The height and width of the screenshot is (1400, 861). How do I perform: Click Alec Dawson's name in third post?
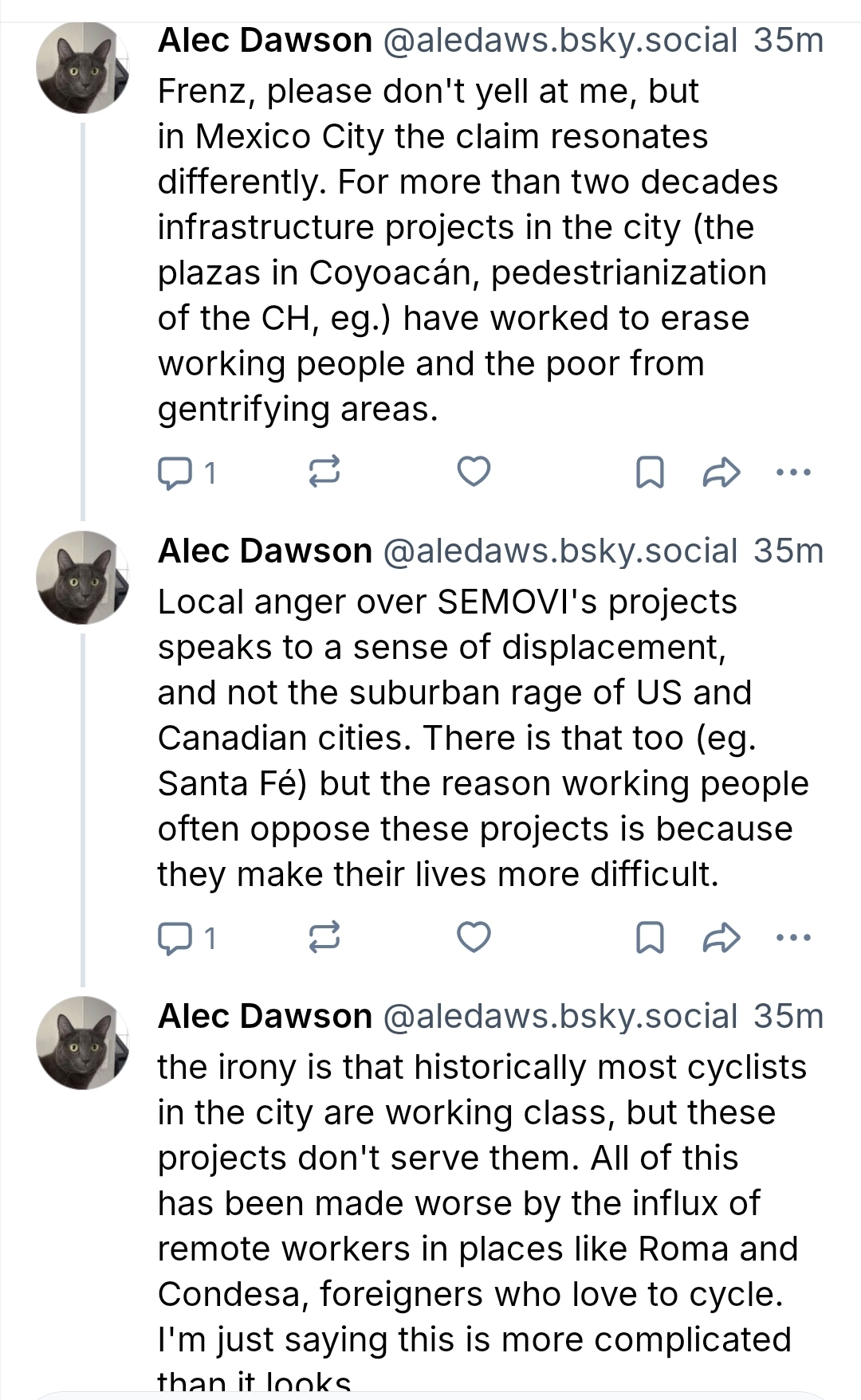tap(265, 1017)
